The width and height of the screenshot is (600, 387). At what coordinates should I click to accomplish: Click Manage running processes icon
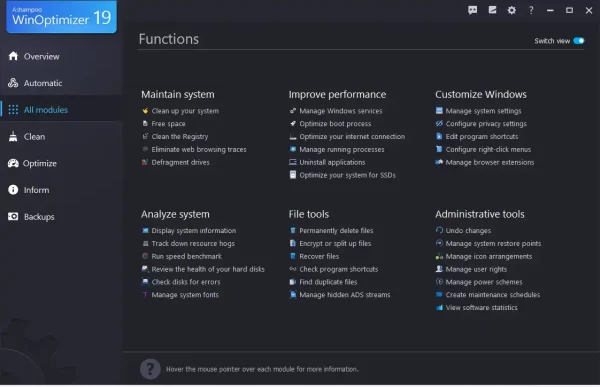pos(293,149)
